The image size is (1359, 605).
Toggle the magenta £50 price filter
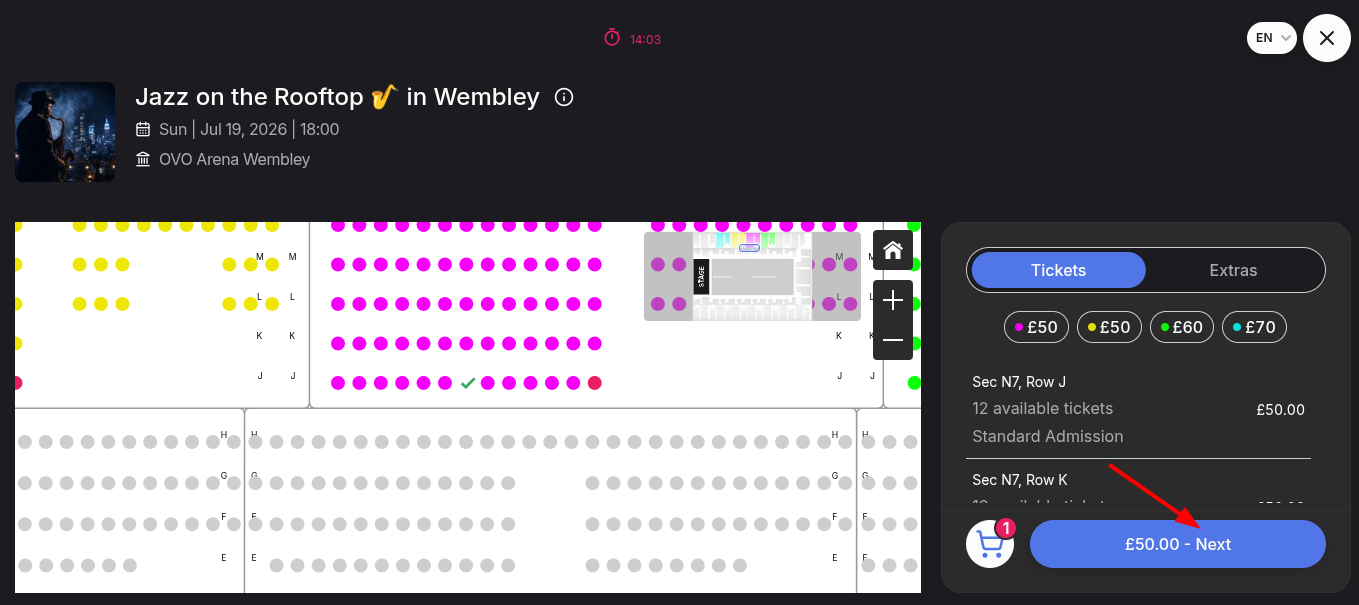pos(1036,327)
